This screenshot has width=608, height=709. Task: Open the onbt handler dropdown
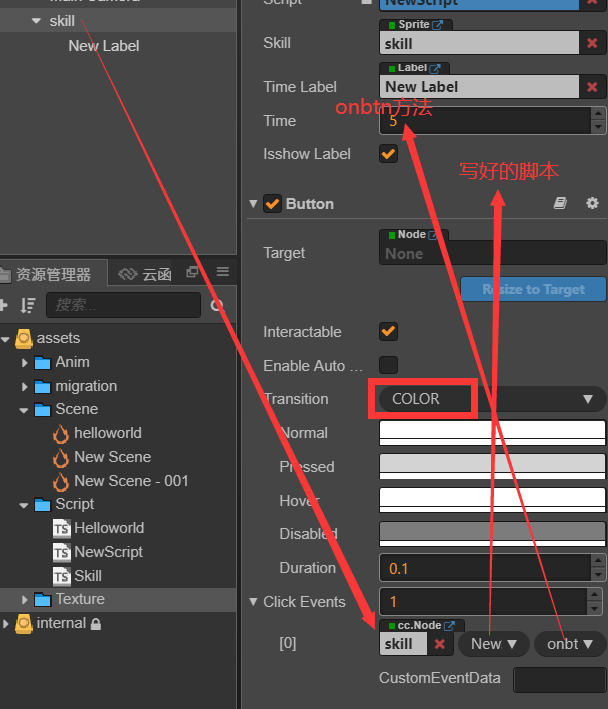click(x=570, y=644)
